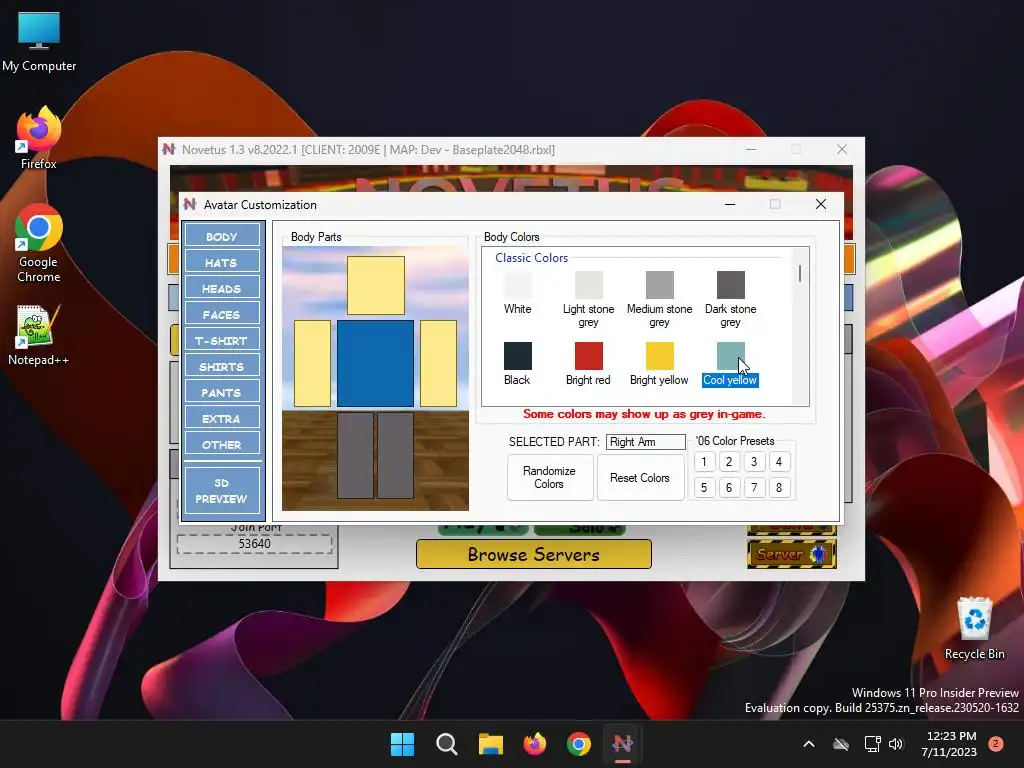Click the Novetus taskbar icon
This screenshot has height=768, width=1024.
(x=623, y=744)
